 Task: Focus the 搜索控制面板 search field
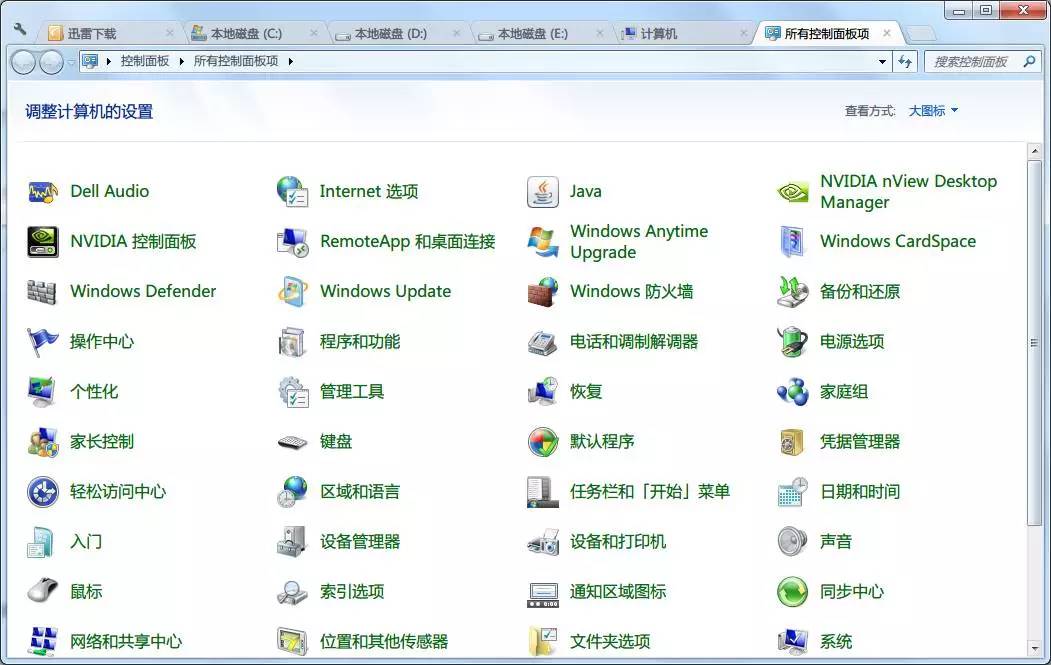click(x=974, y=62)
